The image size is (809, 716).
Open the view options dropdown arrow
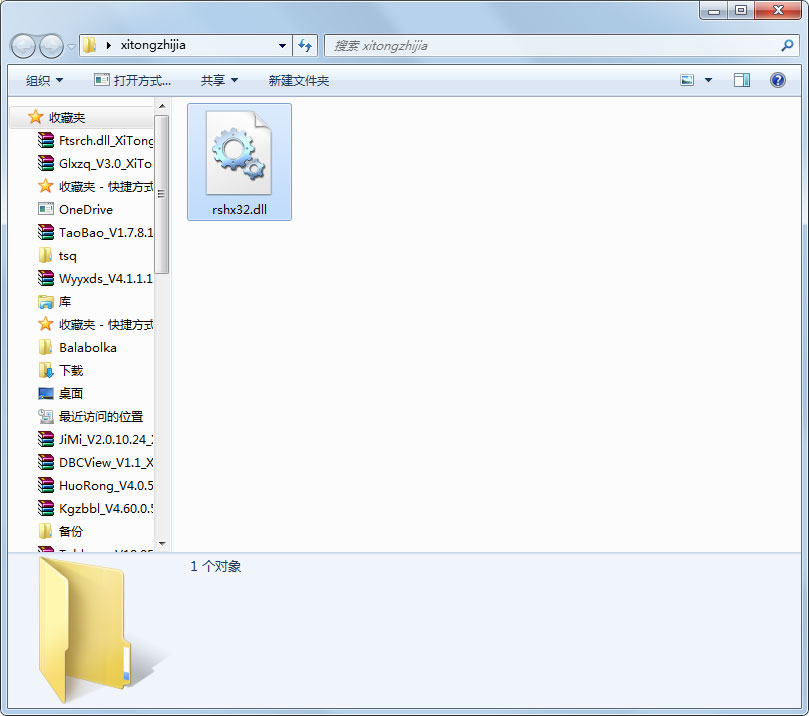click(708, 80)
